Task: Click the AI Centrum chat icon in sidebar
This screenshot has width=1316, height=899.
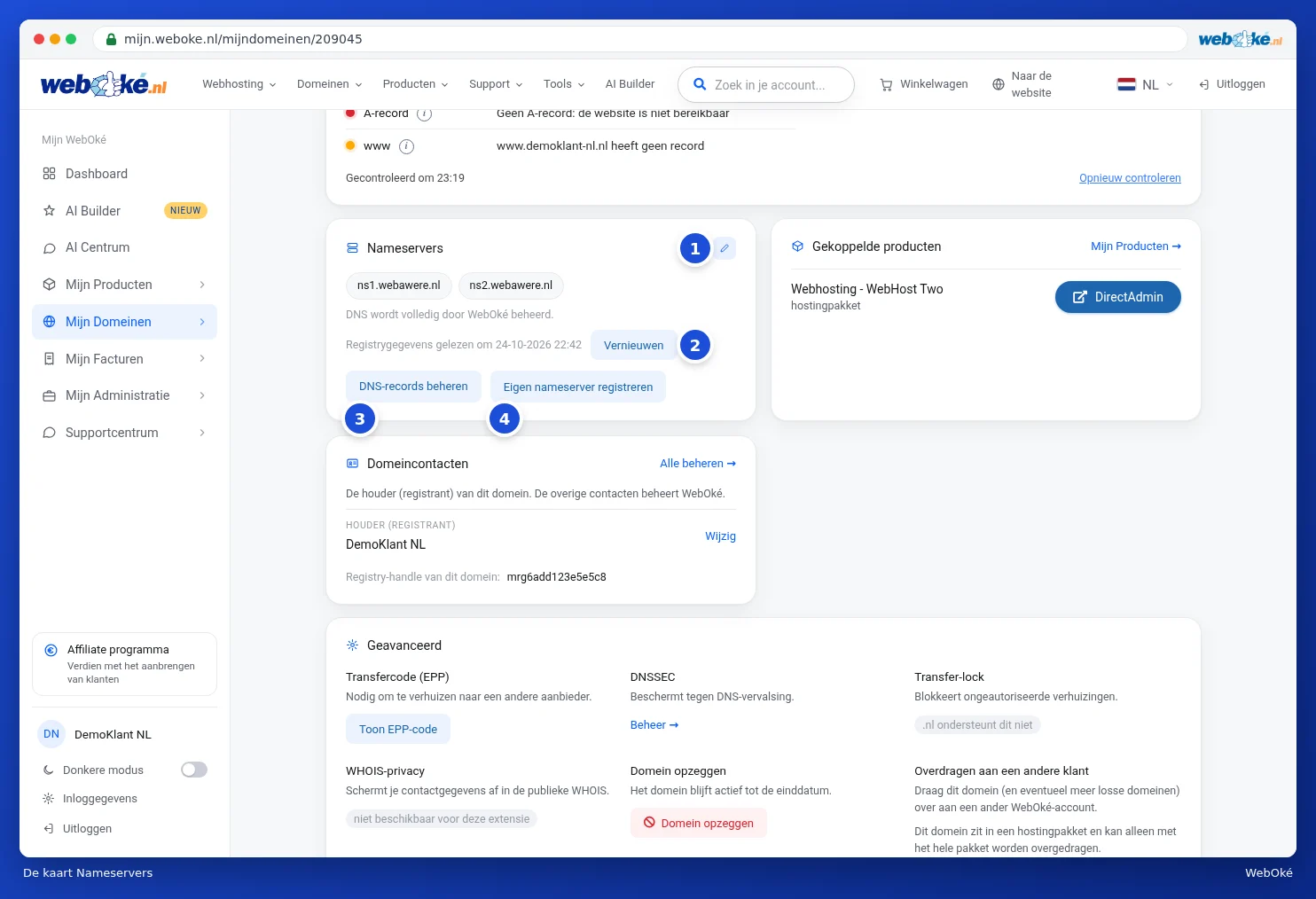Action: click(49, 248)
